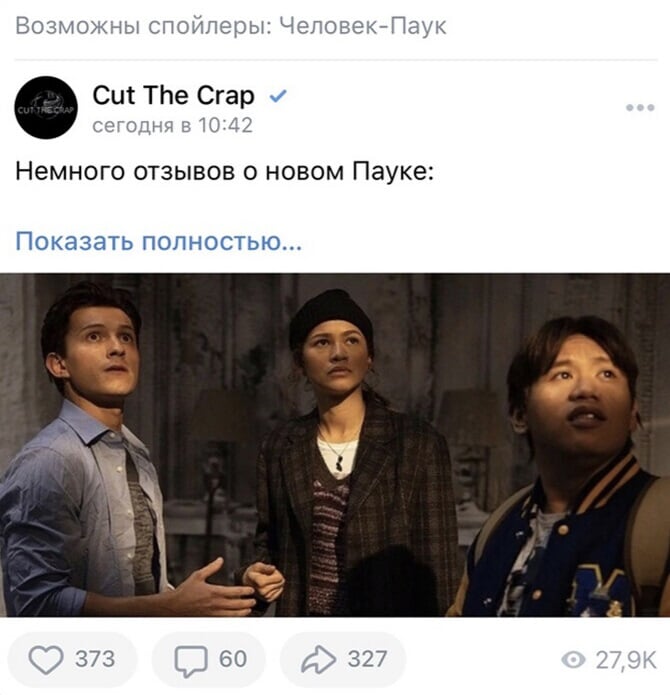Open the Cut The Crap community name
This screenshot has width=670, height=695.
tap(173, 96)
